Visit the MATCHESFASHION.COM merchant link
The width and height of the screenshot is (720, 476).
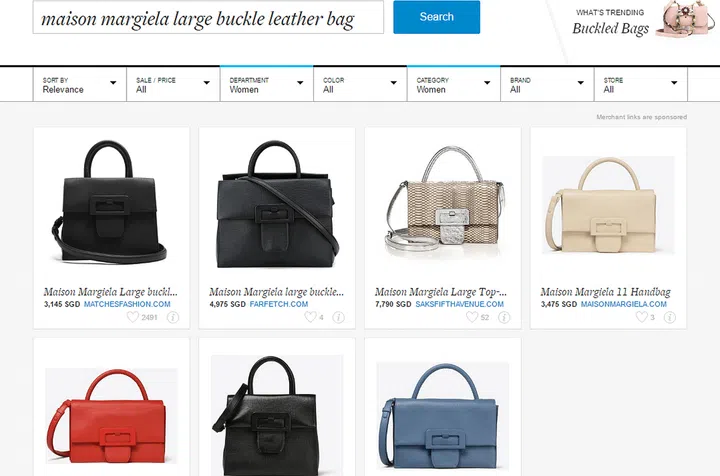(127, 304)
